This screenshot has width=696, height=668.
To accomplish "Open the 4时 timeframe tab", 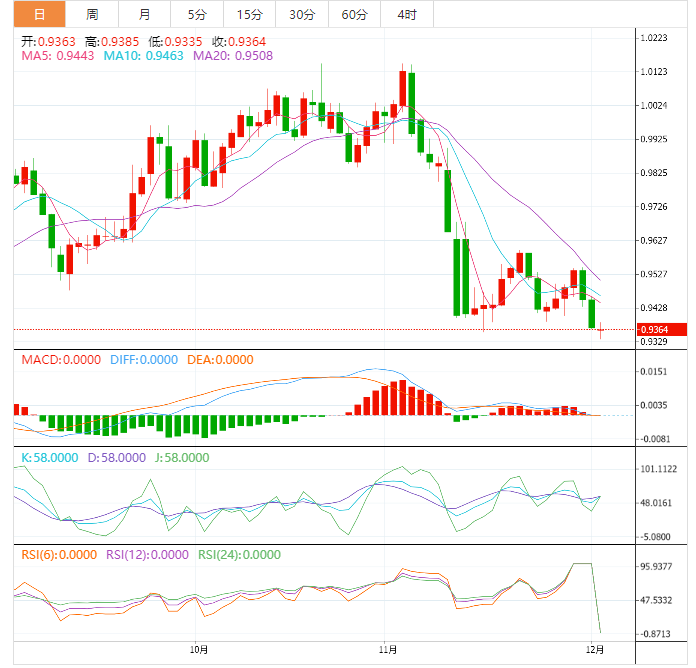I will click(x=407, y=15).
